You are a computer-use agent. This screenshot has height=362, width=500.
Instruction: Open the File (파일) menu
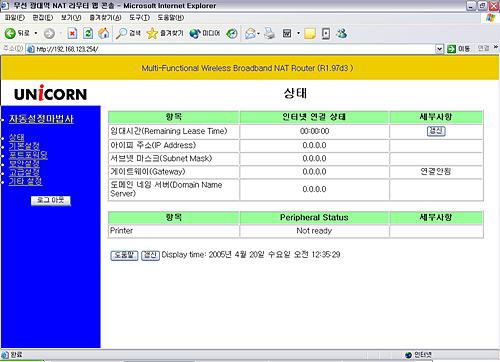tap(14, 17)
